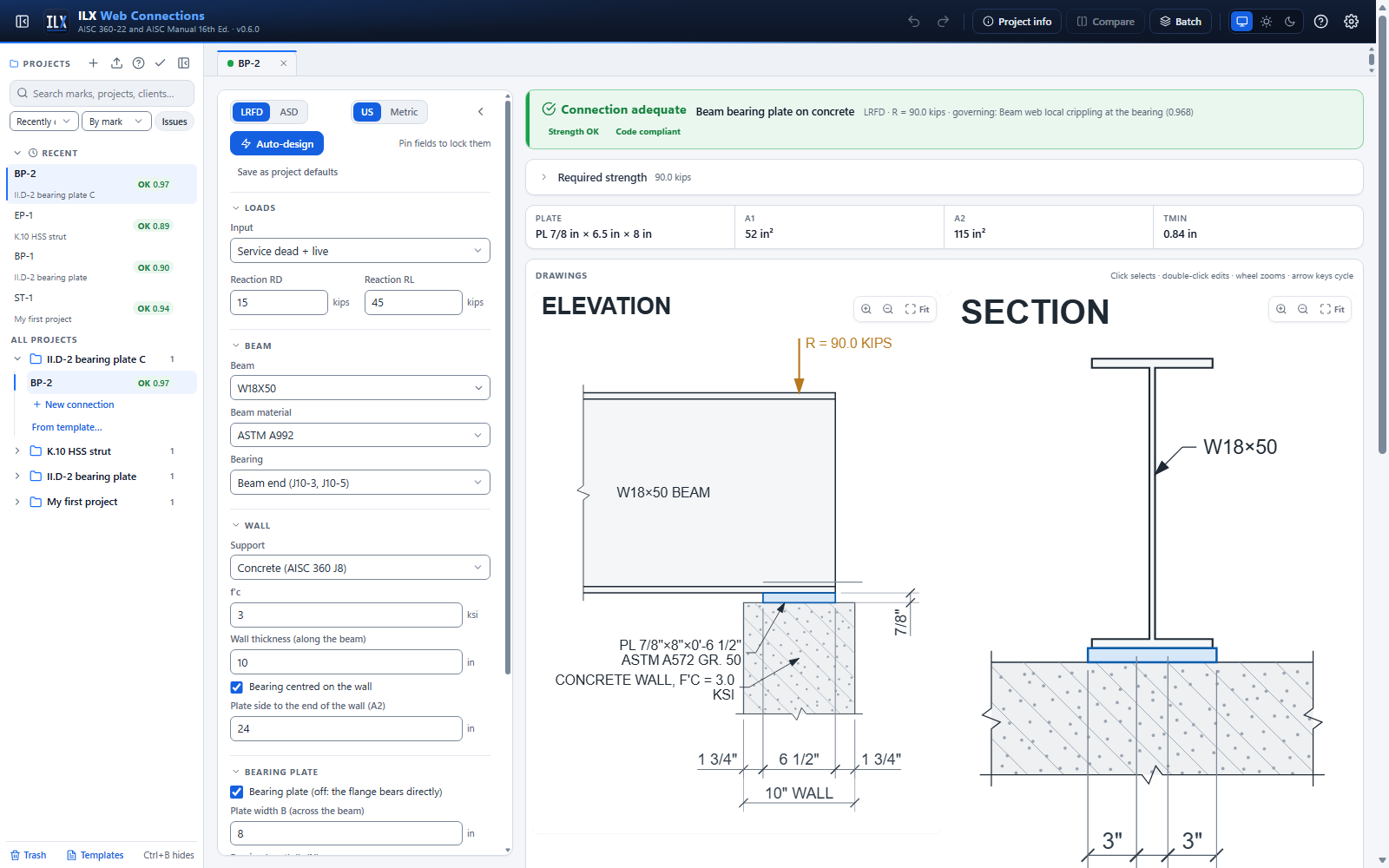1389x868 pixels.
Task: Open Project info
Action: coord(1017,22)
